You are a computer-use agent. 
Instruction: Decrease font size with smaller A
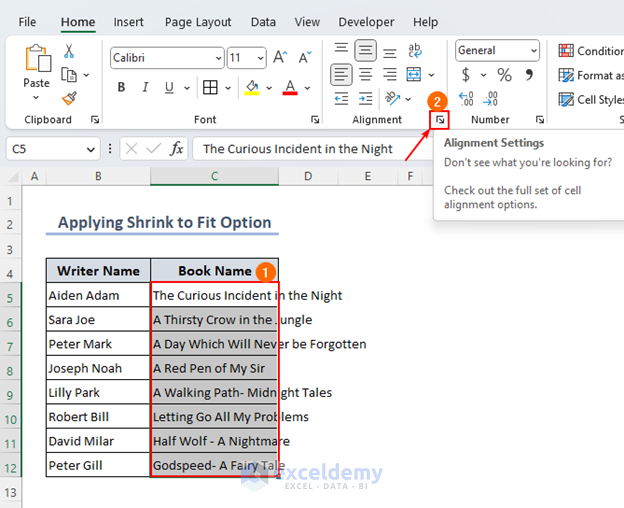coord(305,57)
